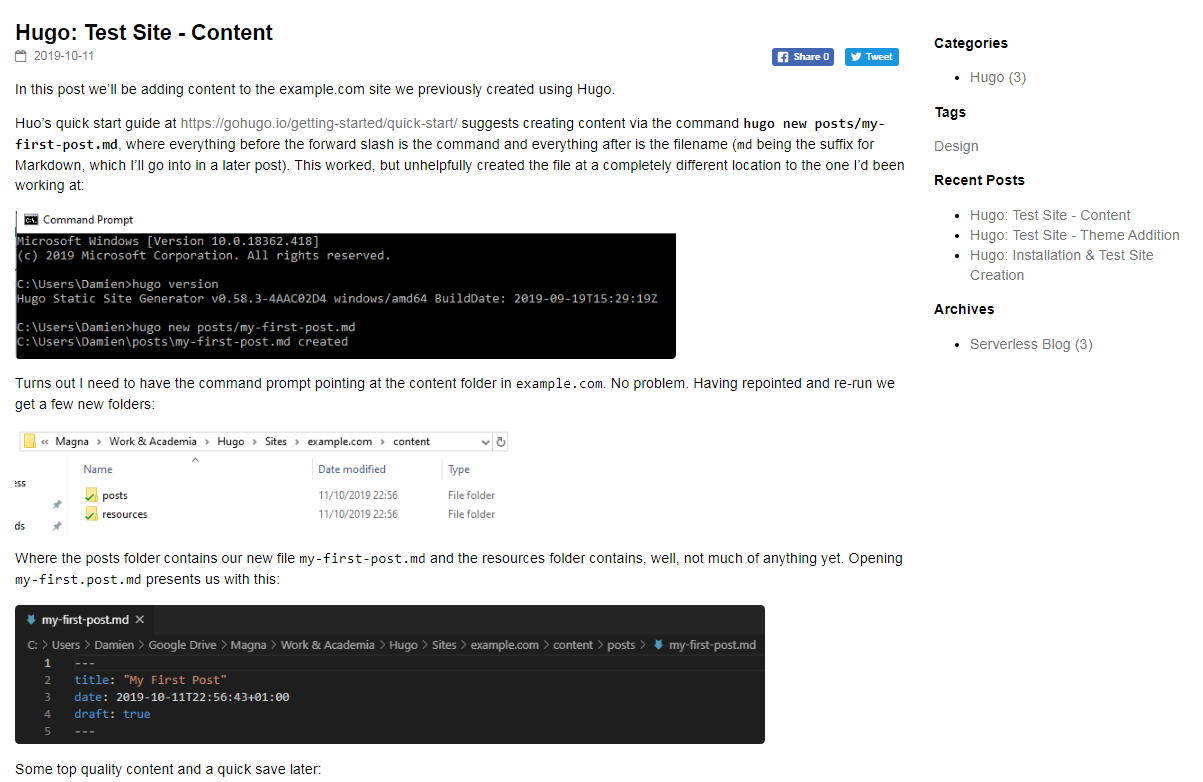Open recent post Hugo: Test Site - Content
The image size is (1203, 782).
coord(1050,215)
